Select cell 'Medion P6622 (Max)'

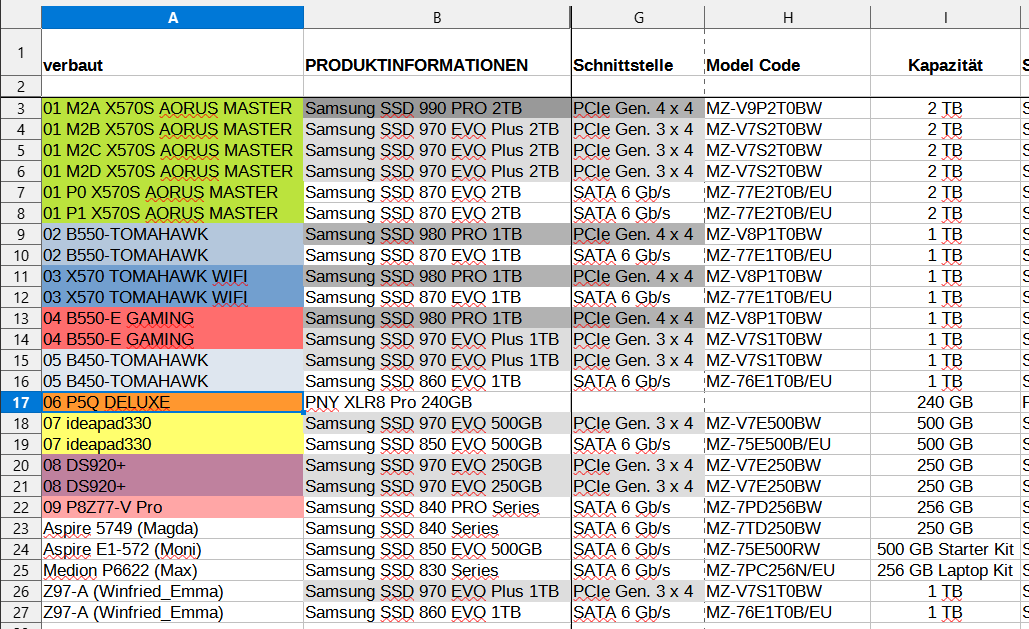tap(173, 571)
